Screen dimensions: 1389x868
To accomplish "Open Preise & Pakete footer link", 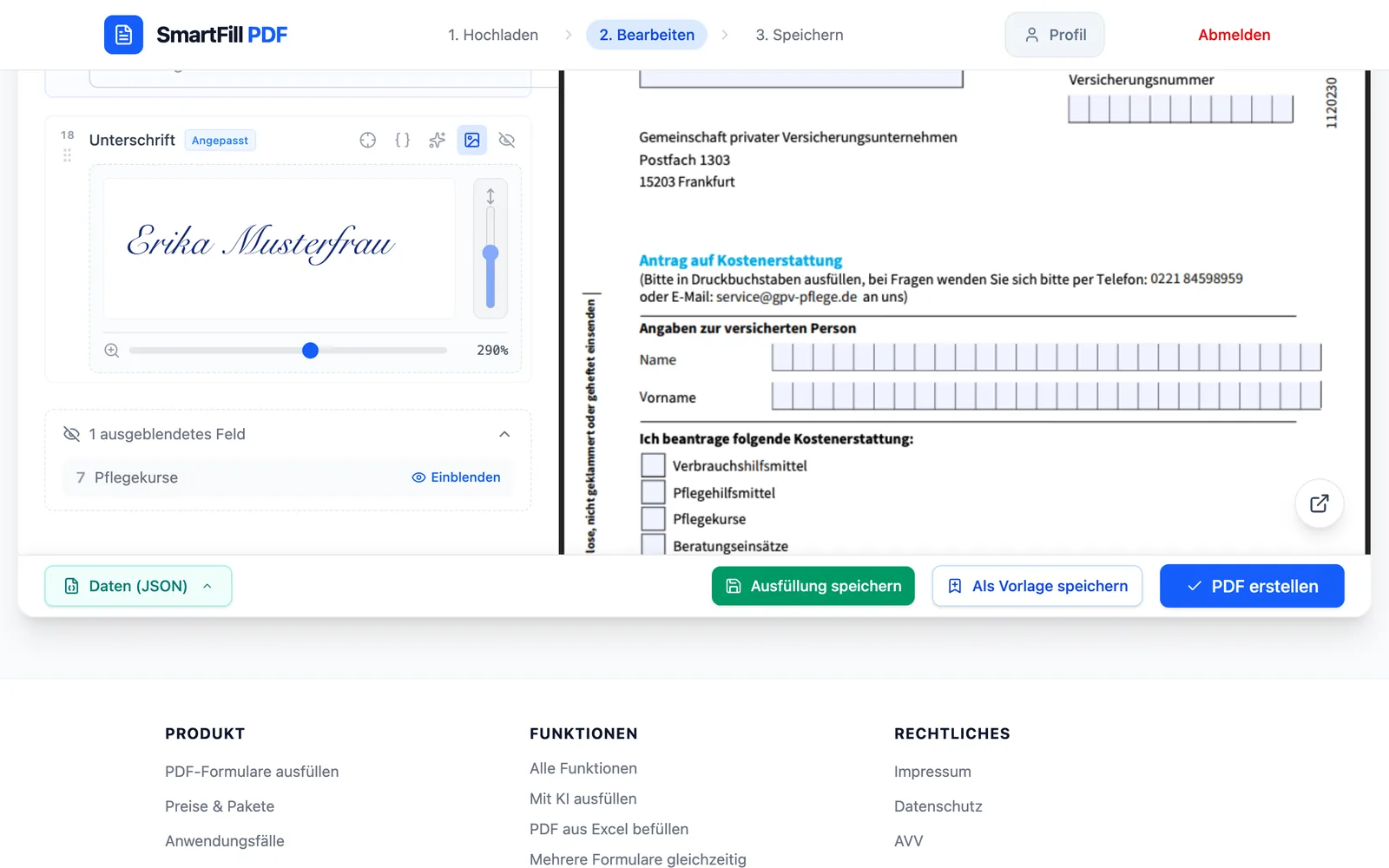I will click(220, 806).
